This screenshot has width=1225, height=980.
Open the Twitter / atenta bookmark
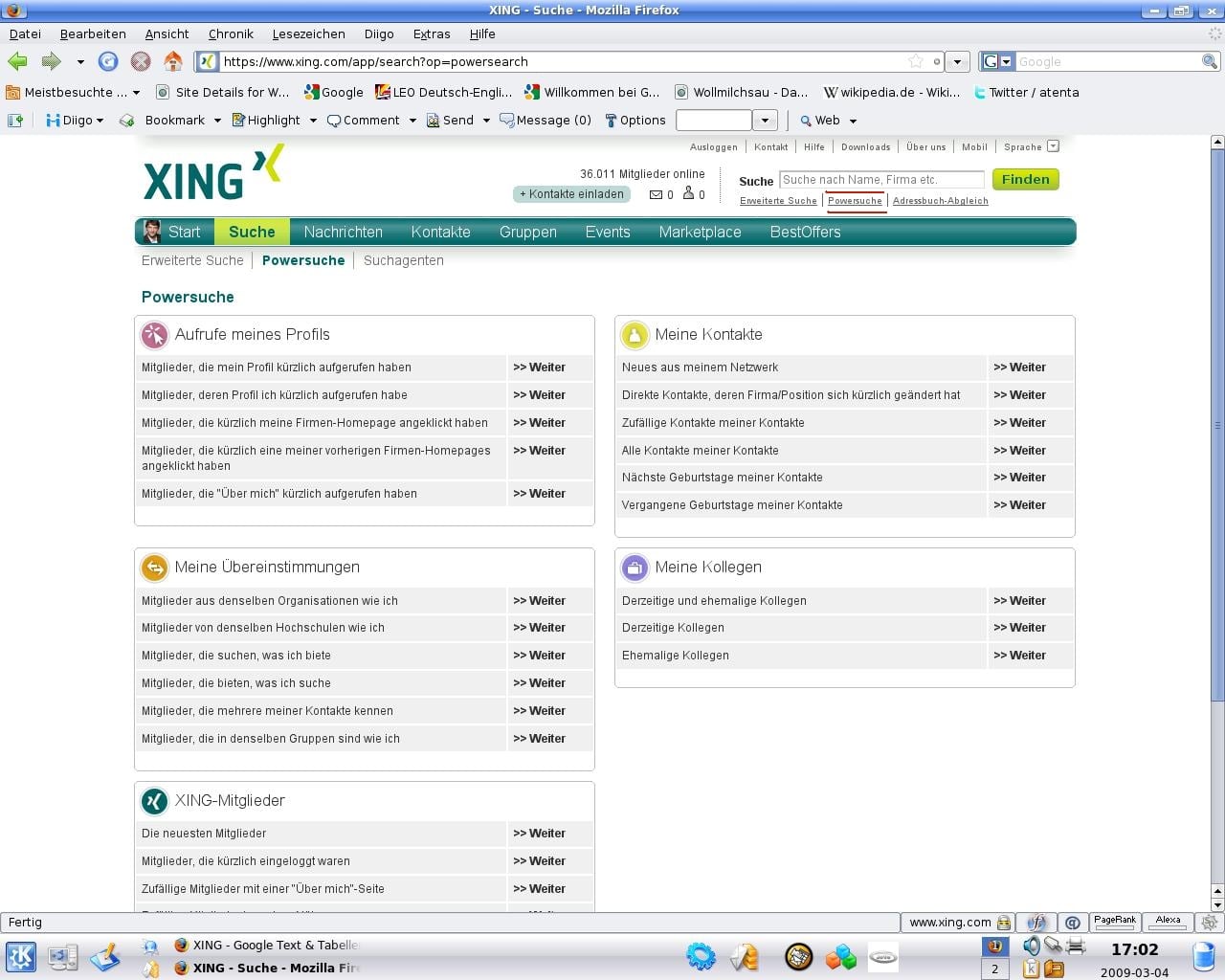(x=1025, y=93)
